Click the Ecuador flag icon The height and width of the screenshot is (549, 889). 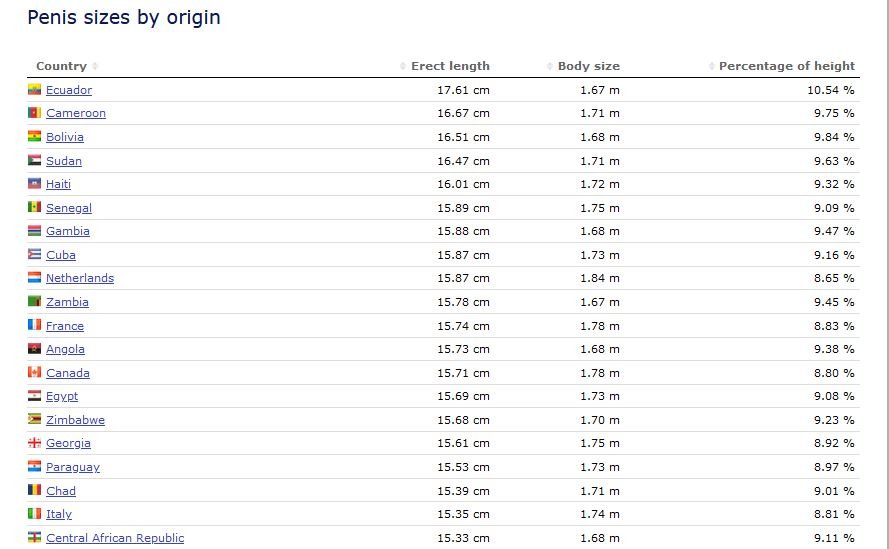pyautogui.click(x=34, y=90)
